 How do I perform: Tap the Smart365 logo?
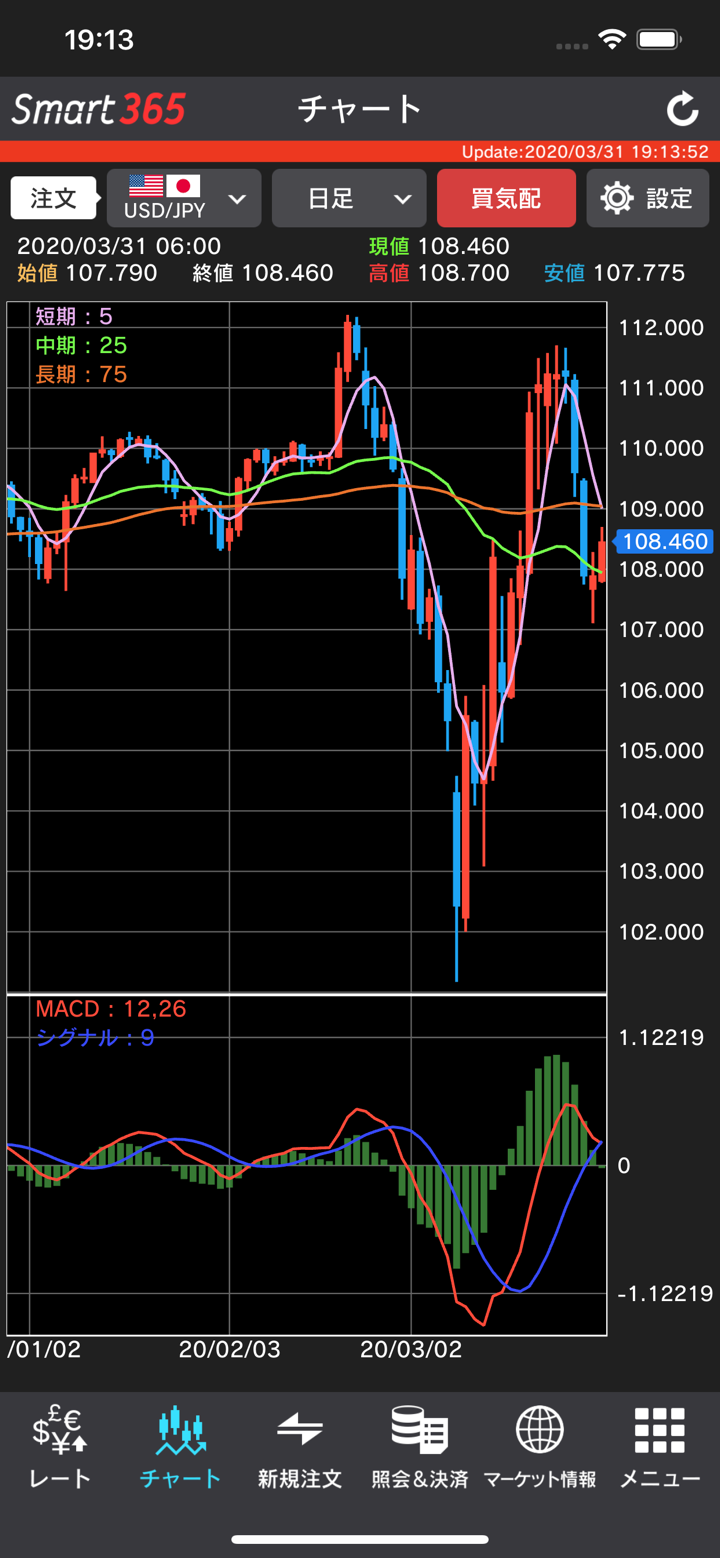(x=99, y=109)
